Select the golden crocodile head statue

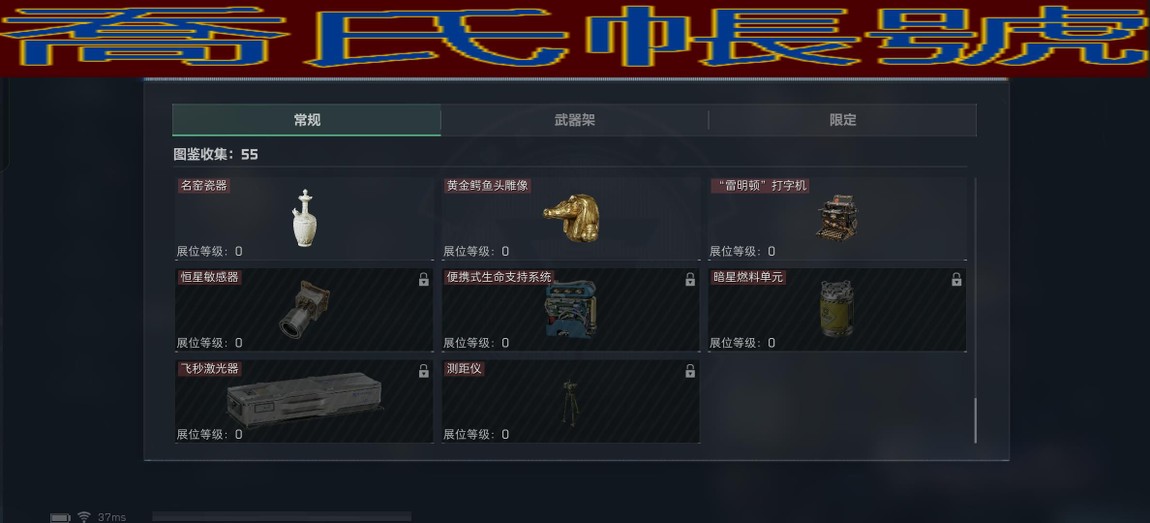pyautogui.click(x=571, y=217)
